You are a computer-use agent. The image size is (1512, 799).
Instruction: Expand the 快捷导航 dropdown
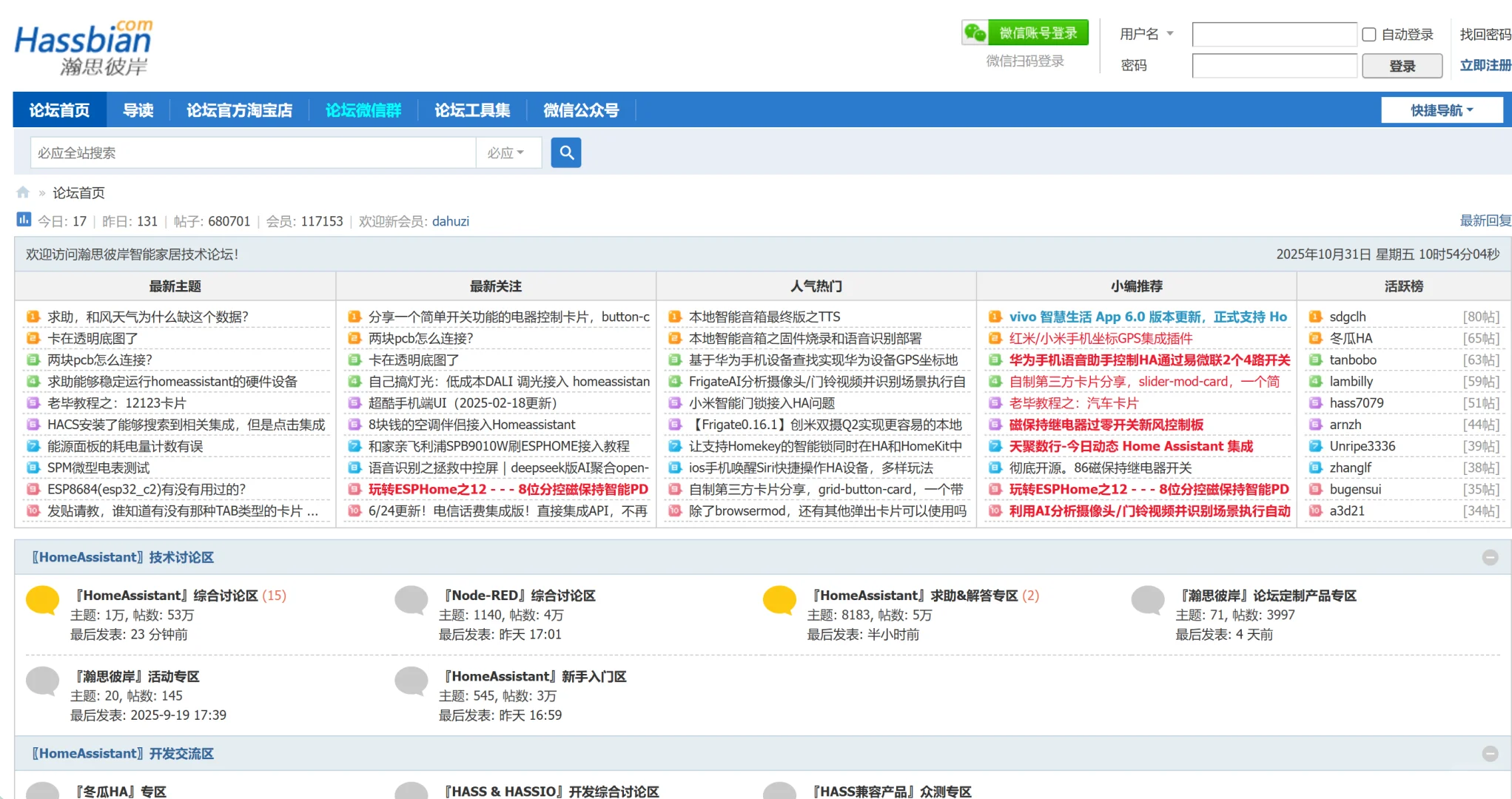pyautogui.click(x=1442, y=109)
